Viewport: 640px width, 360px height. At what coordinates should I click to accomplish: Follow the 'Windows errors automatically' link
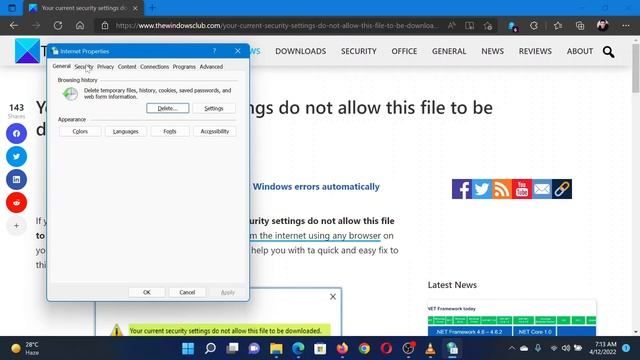pos(316,187)
